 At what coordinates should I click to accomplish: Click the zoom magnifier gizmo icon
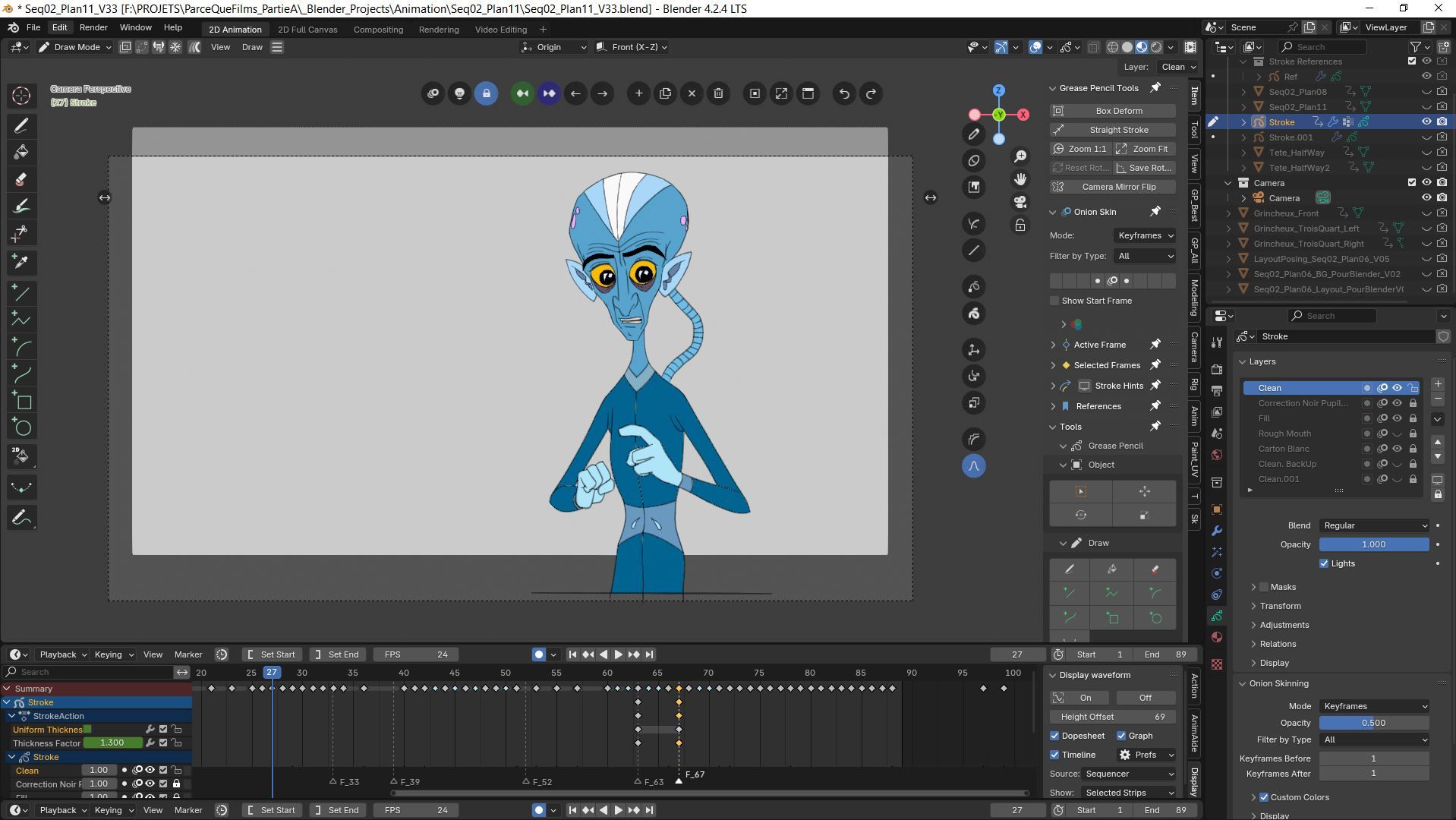(x=1020, y=156)
